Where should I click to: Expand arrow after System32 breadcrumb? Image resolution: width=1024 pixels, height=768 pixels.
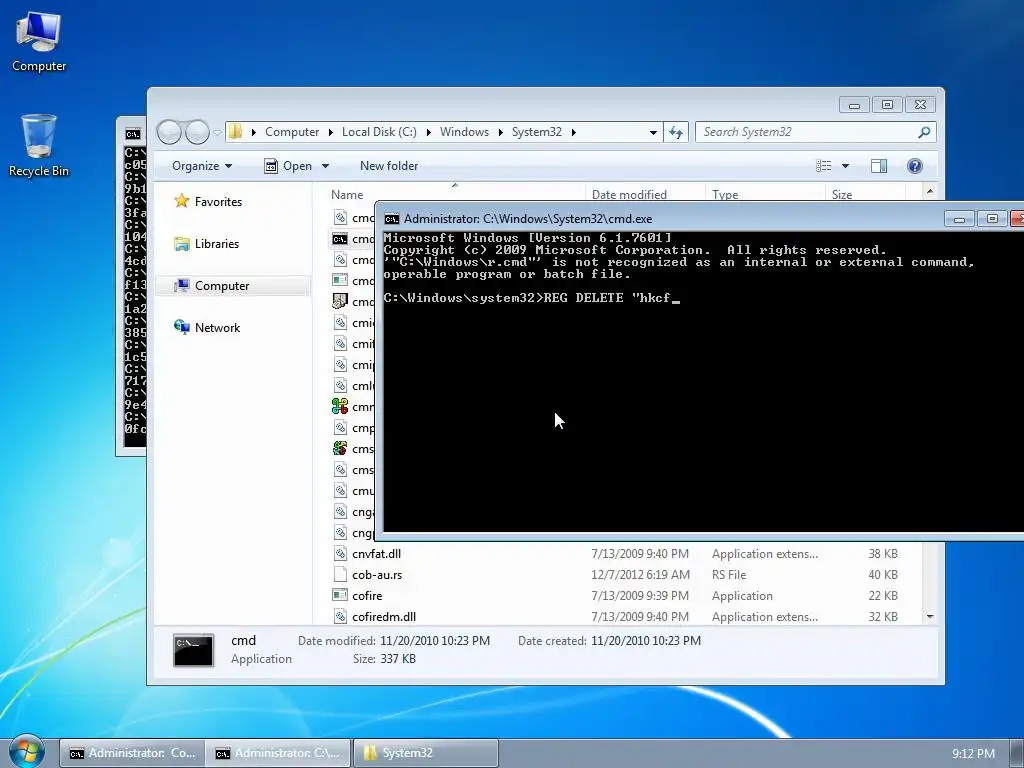[573, 132]
